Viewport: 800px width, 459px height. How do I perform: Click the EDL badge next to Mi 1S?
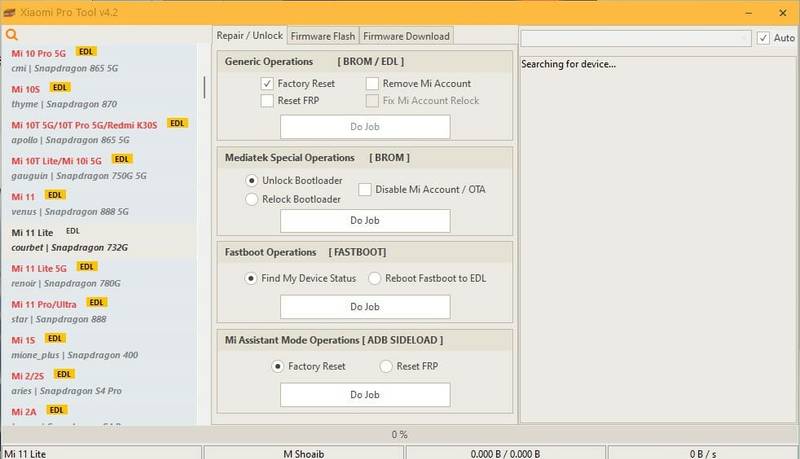pyautogui.click(x=55, y=338)
